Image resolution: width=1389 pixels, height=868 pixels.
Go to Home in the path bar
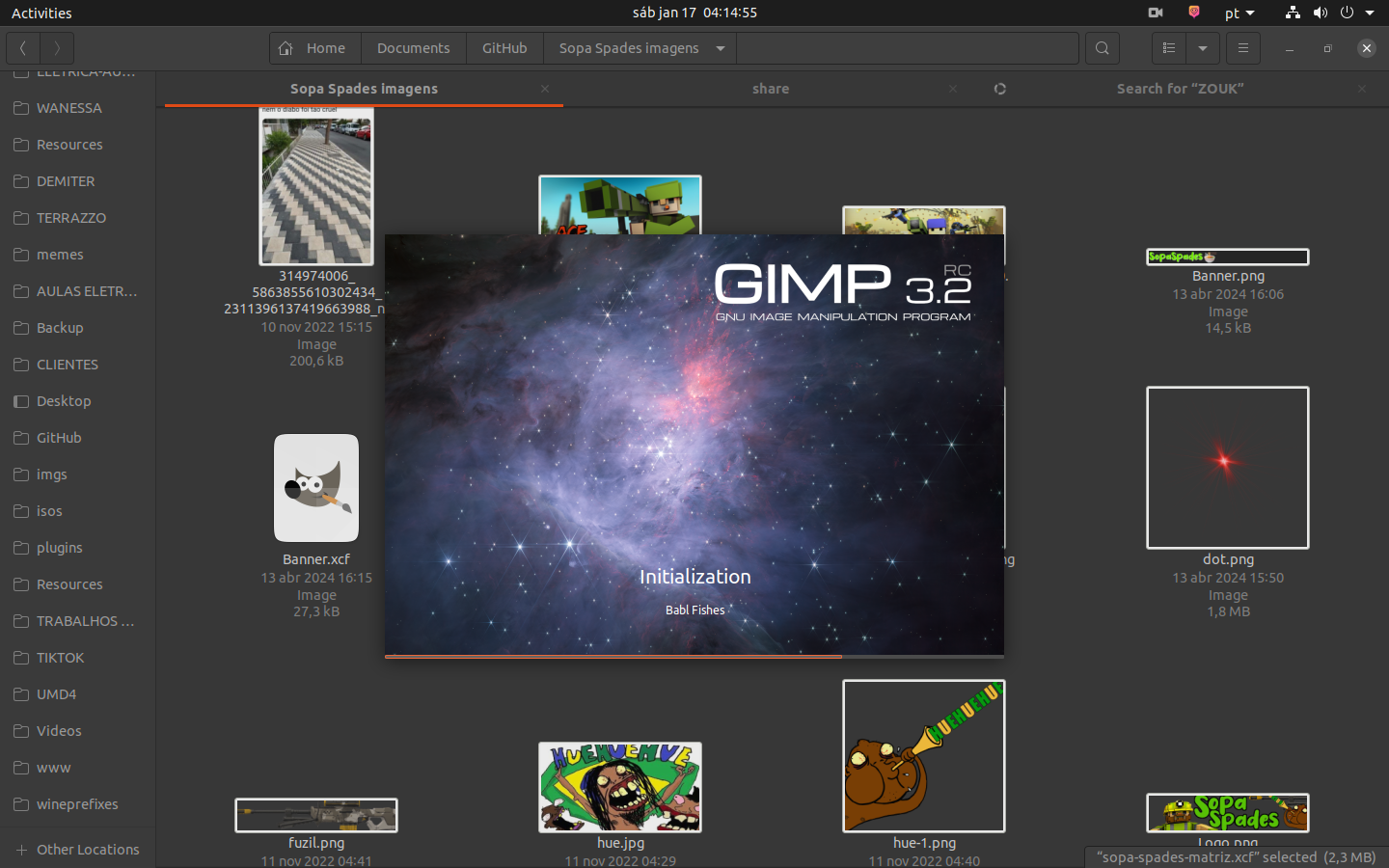click(314, 48)
